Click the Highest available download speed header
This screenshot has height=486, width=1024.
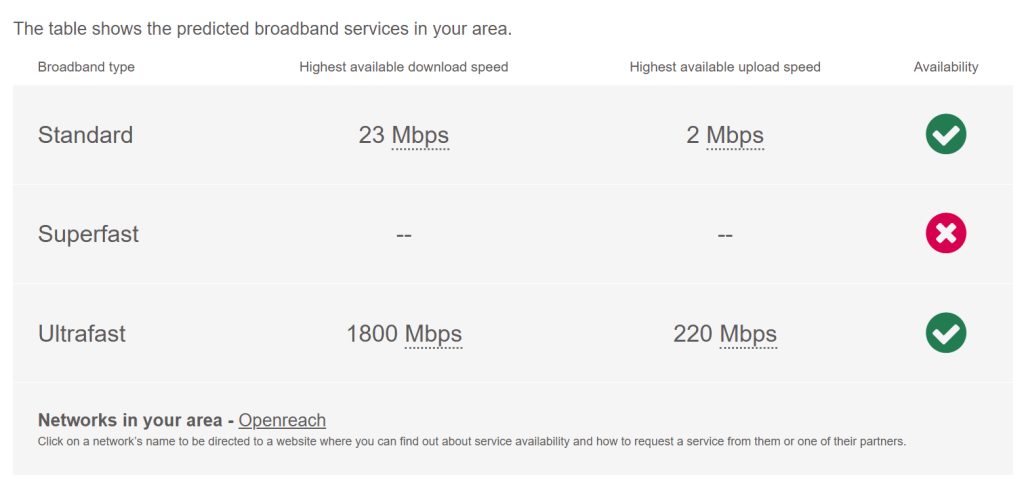pos(404,67)
